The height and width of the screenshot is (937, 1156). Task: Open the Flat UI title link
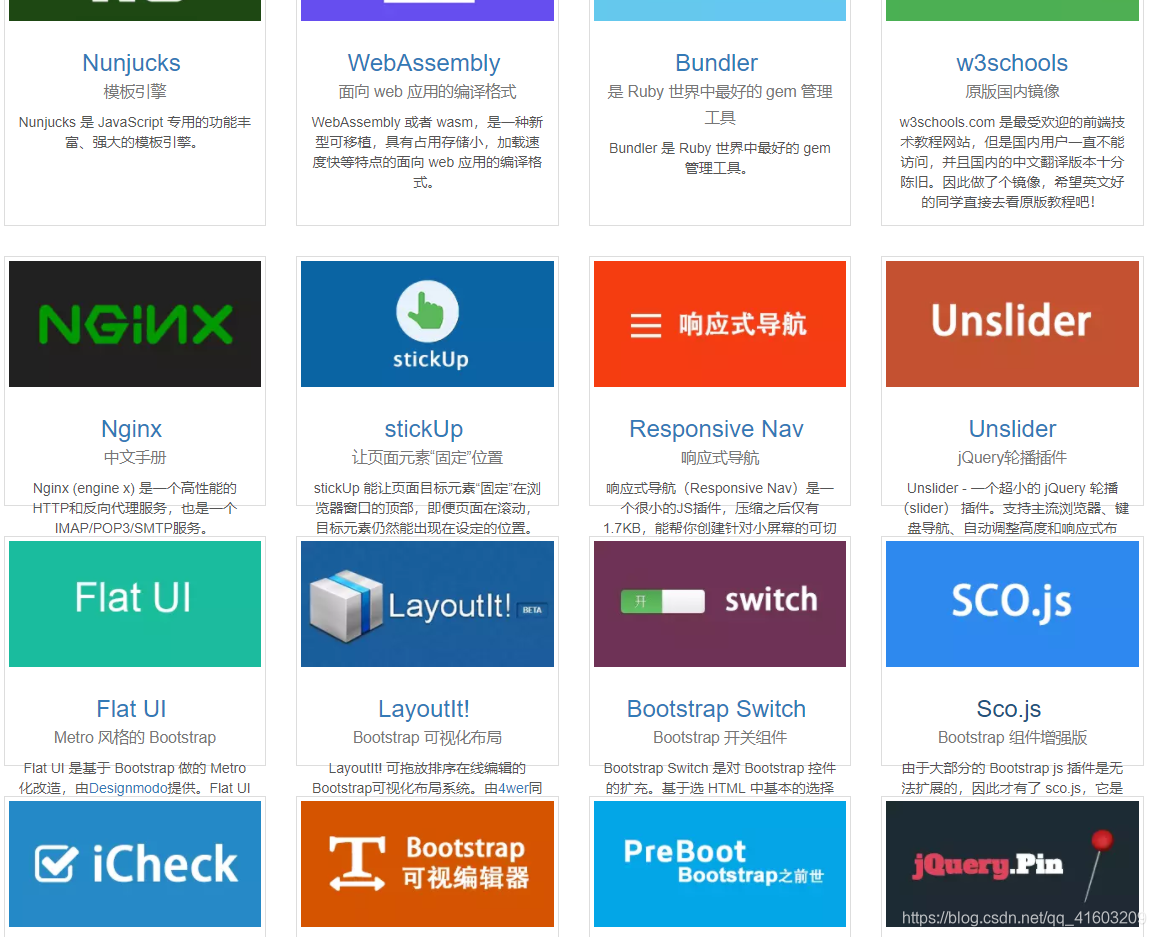click(x=131, y=708)
